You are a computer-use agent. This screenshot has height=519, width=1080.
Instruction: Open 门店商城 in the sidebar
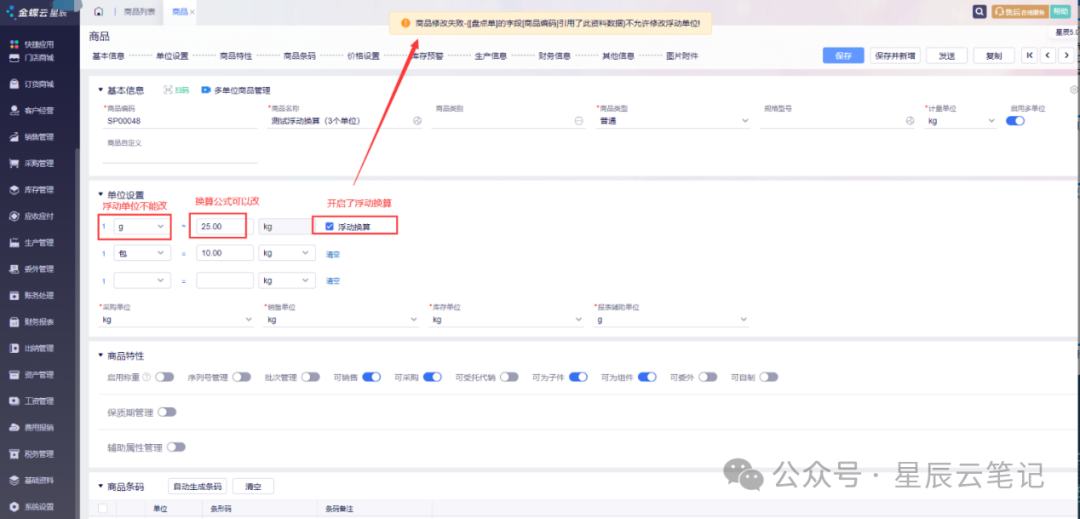32,58
